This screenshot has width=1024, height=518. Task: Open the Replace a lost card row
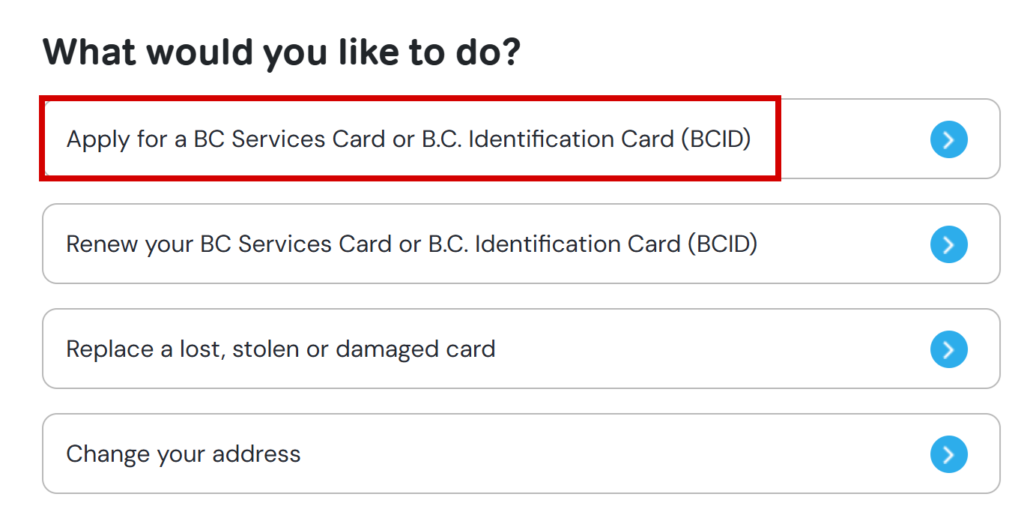(x=521, y=349)
